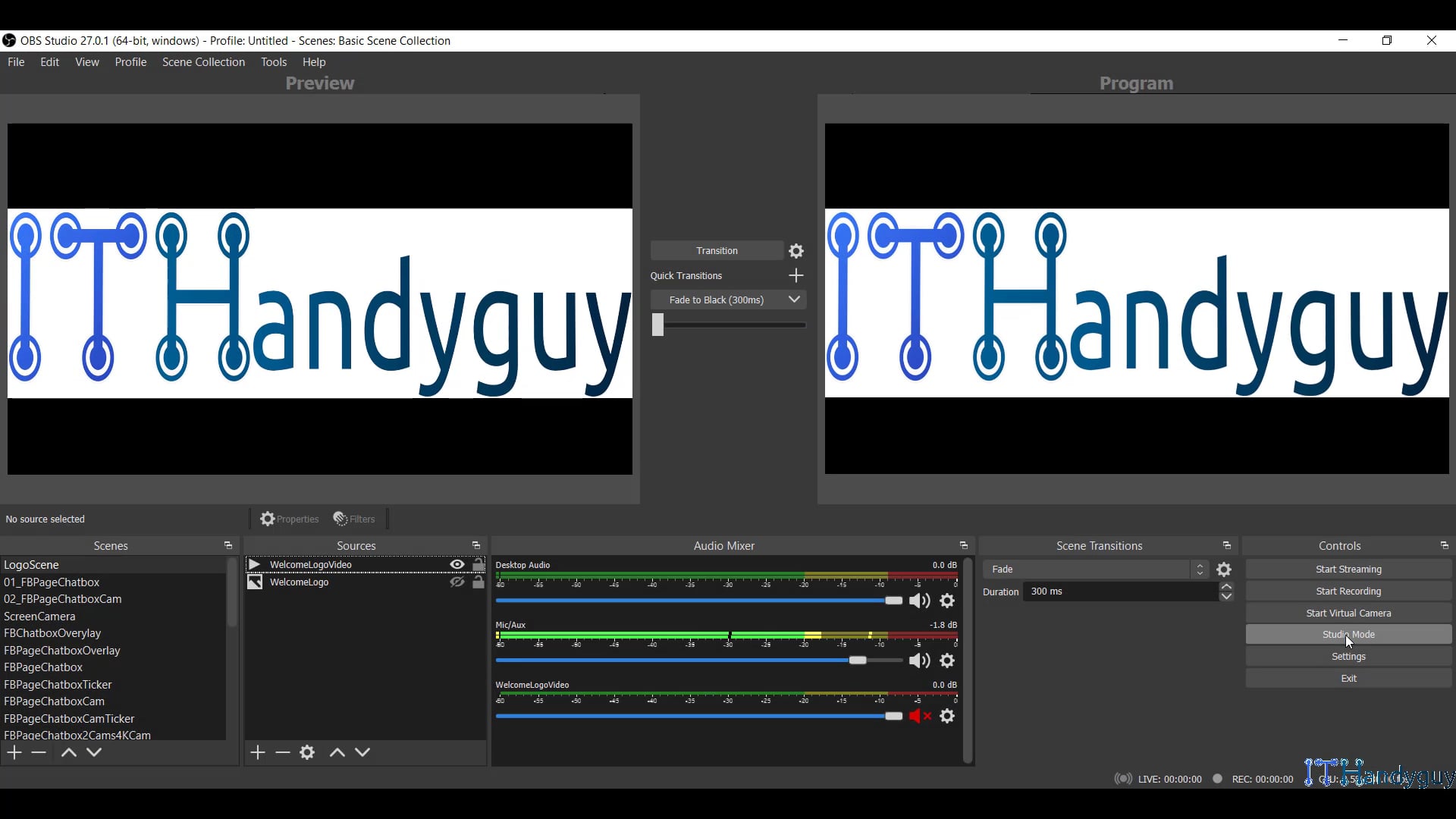Viewport: 1456px width, 819px height.
Task: Open the Tools menu
Action: 274,61
